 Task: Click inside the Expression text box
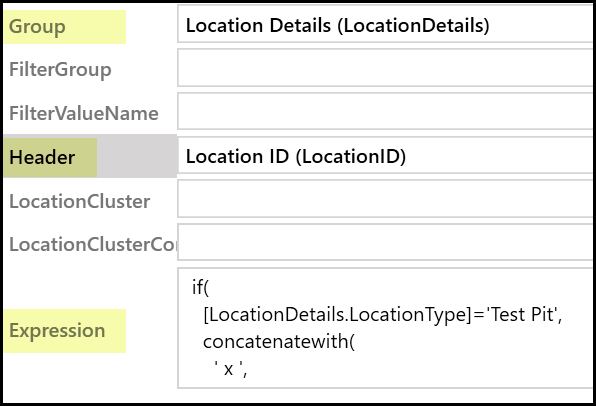[385, 328]
